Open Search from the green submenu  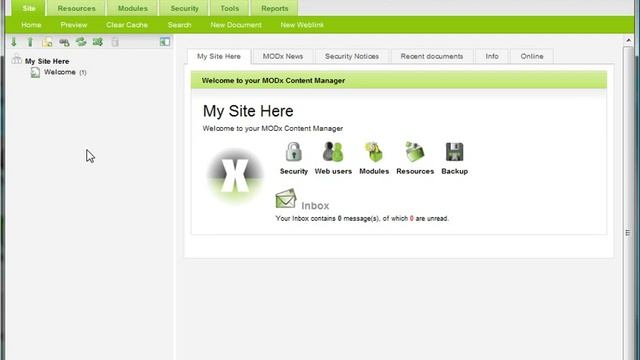coord(179,25)
